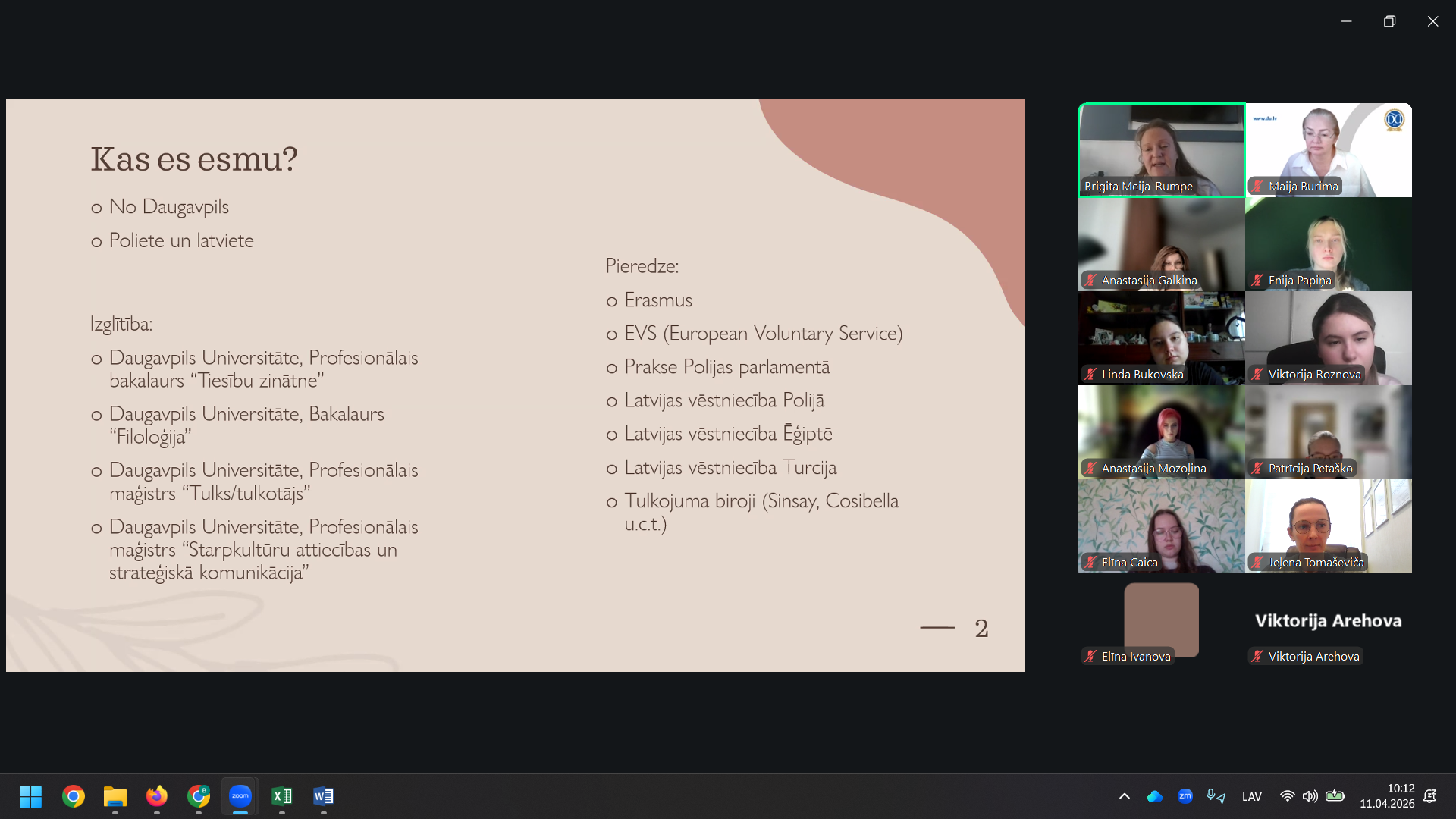Screen dimensions: 1456x819
Task: Open File Explorer from the taskbar
Action: pos(115,796)
